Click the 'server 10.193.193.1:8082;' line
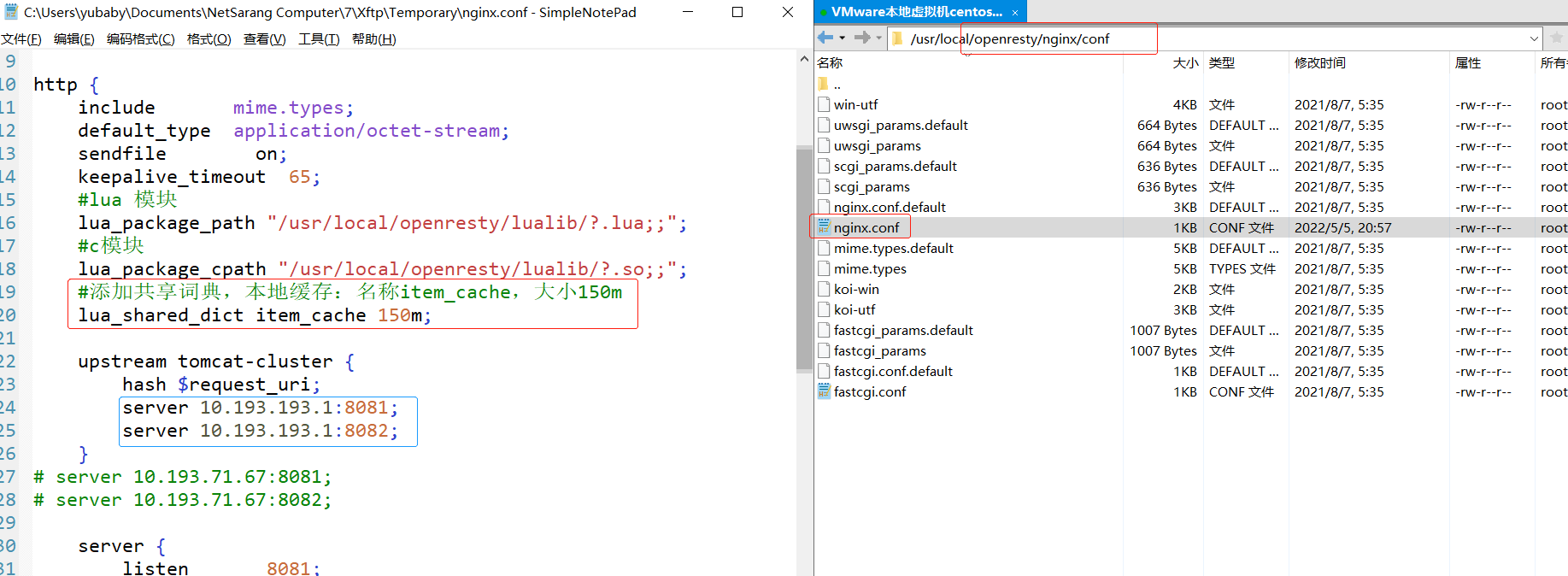1568x576 pixels. coord(261,431)
